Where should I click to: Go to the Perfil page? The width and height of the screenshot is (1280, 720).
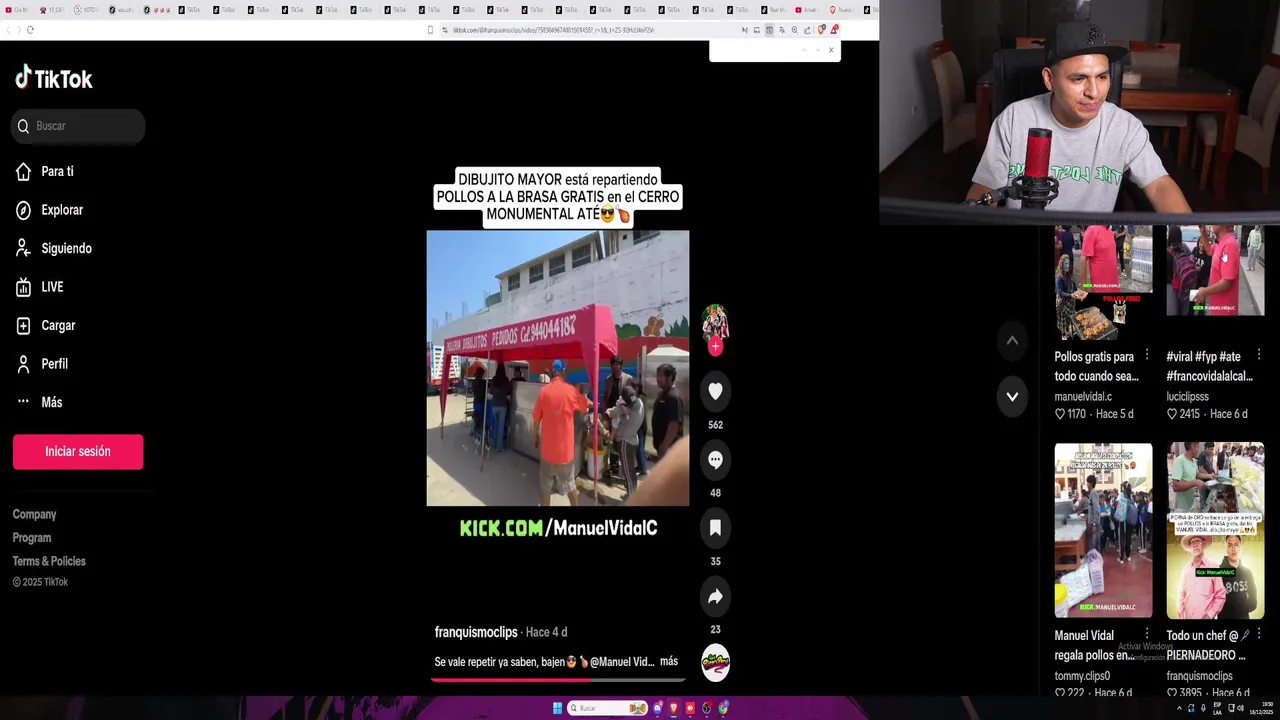[x=42, y=364]
